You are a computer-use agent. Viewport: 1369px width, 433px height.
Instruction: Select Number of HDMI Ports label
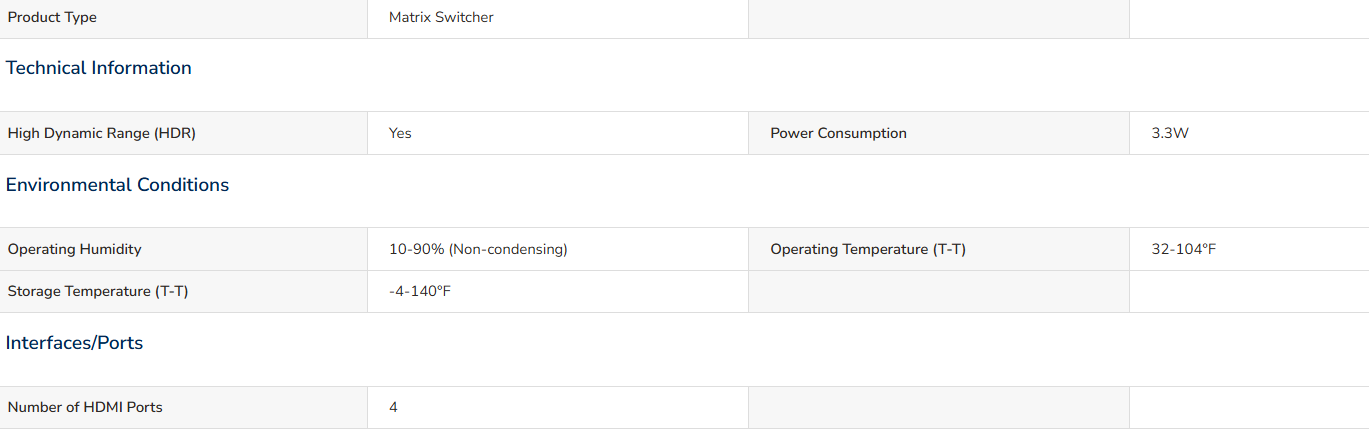tap(85, 407)
